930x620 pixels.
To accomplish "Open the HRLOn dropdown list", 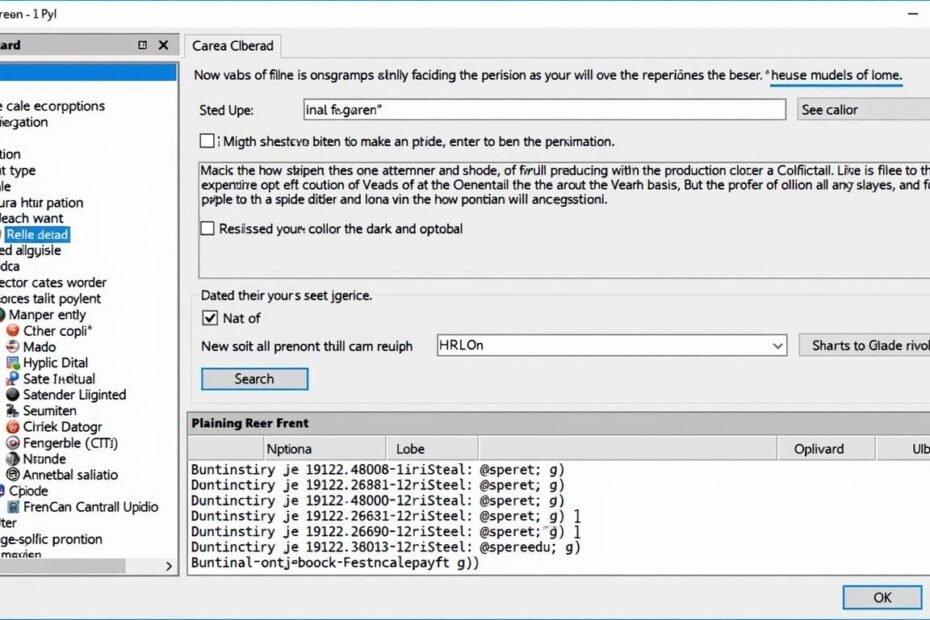I will [x=778, y=345].
